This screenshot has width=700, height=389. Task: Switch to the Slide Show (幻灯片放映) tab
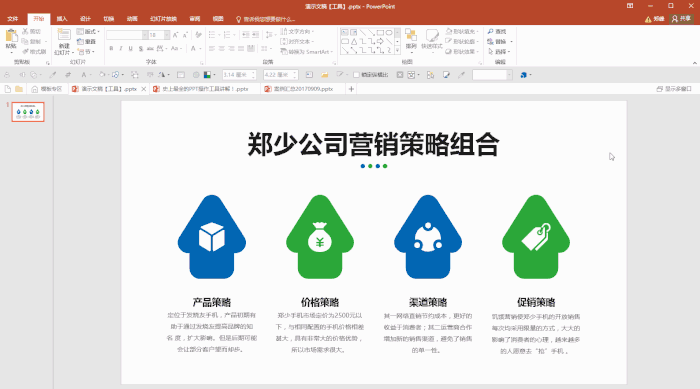pos(163,19)
